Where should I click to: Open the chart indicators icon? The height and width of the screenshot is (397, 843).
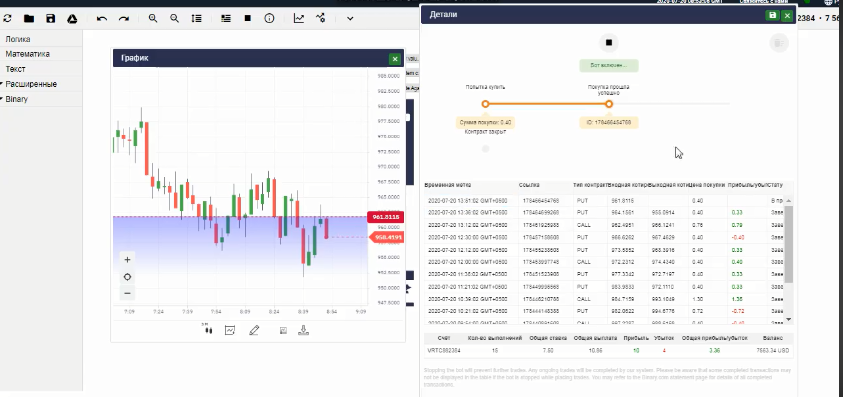click(x=230, y=330)
